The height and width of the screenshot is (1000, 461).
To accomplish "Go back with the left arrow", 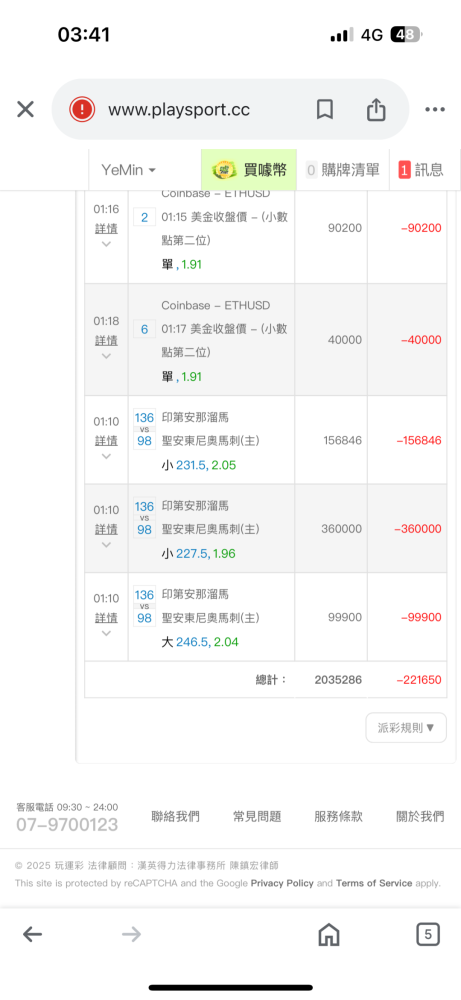I will 33,935.
